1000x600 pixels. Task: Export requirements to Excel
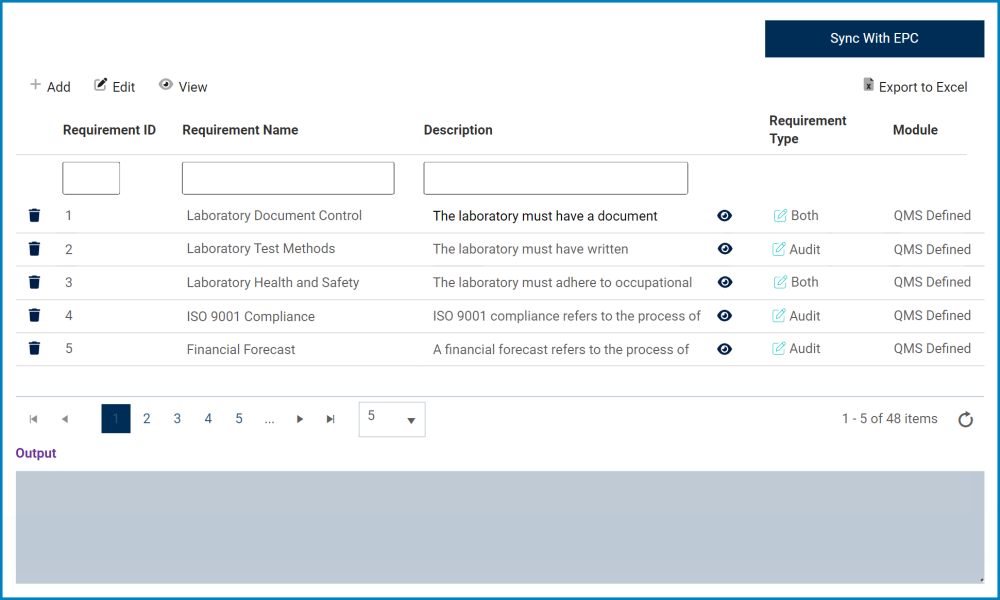[915, 87]
